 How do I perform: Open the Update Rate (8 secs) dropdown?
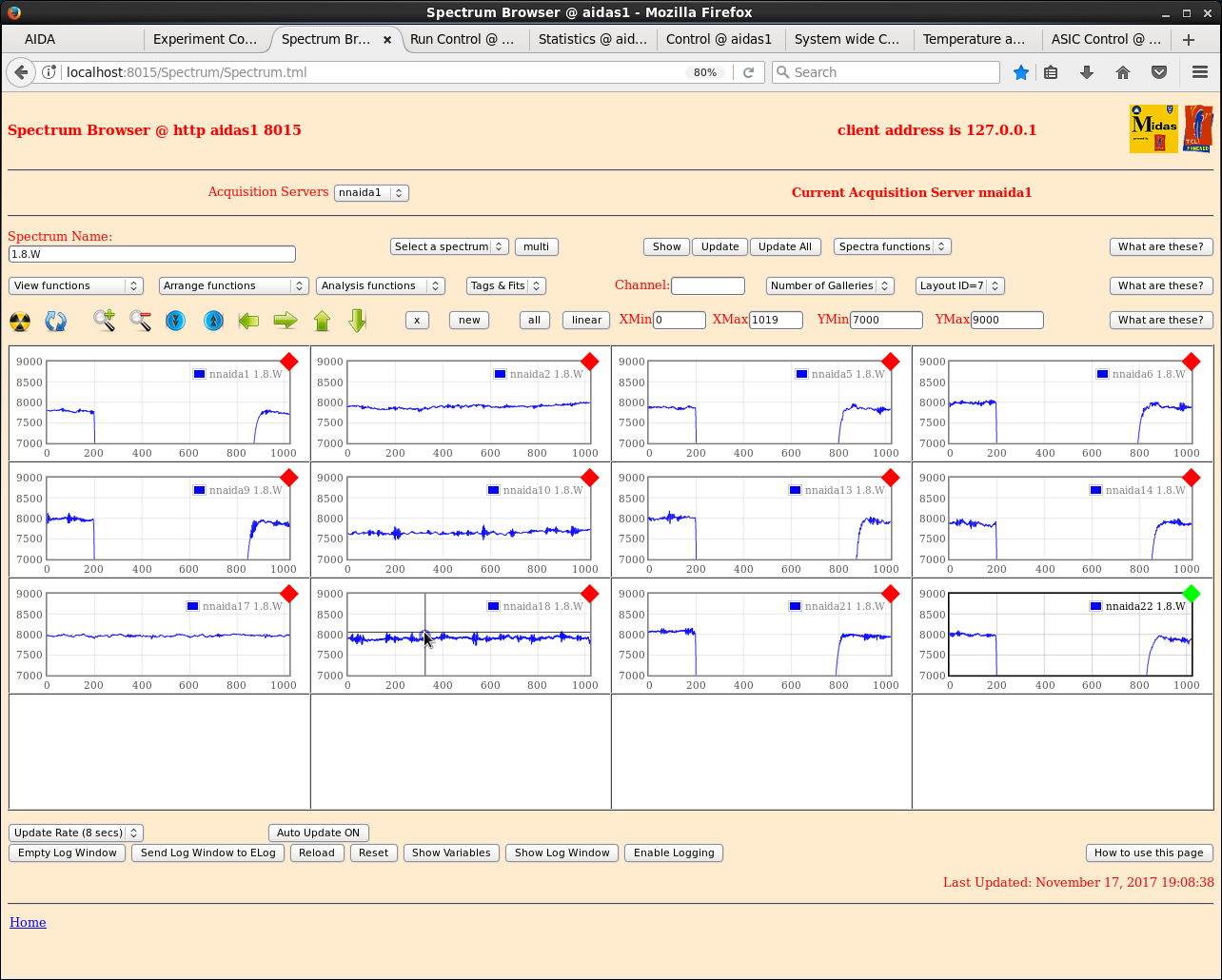click(x=76, y=833)
